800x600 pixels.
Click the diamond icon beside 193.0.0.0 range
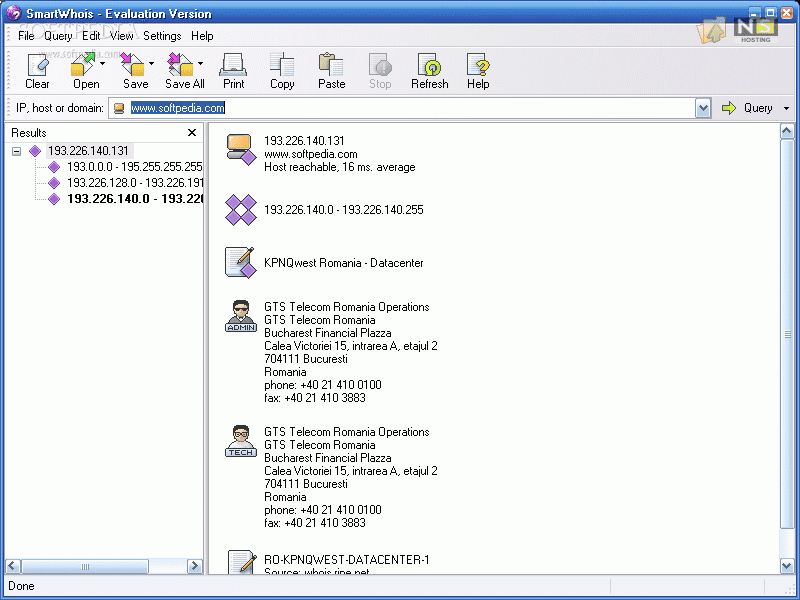pyautogui.click(x=54, y=167)
